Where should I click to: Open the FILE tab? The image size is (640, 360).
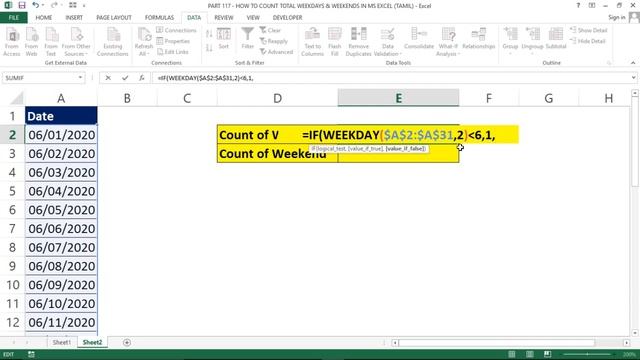13,18
